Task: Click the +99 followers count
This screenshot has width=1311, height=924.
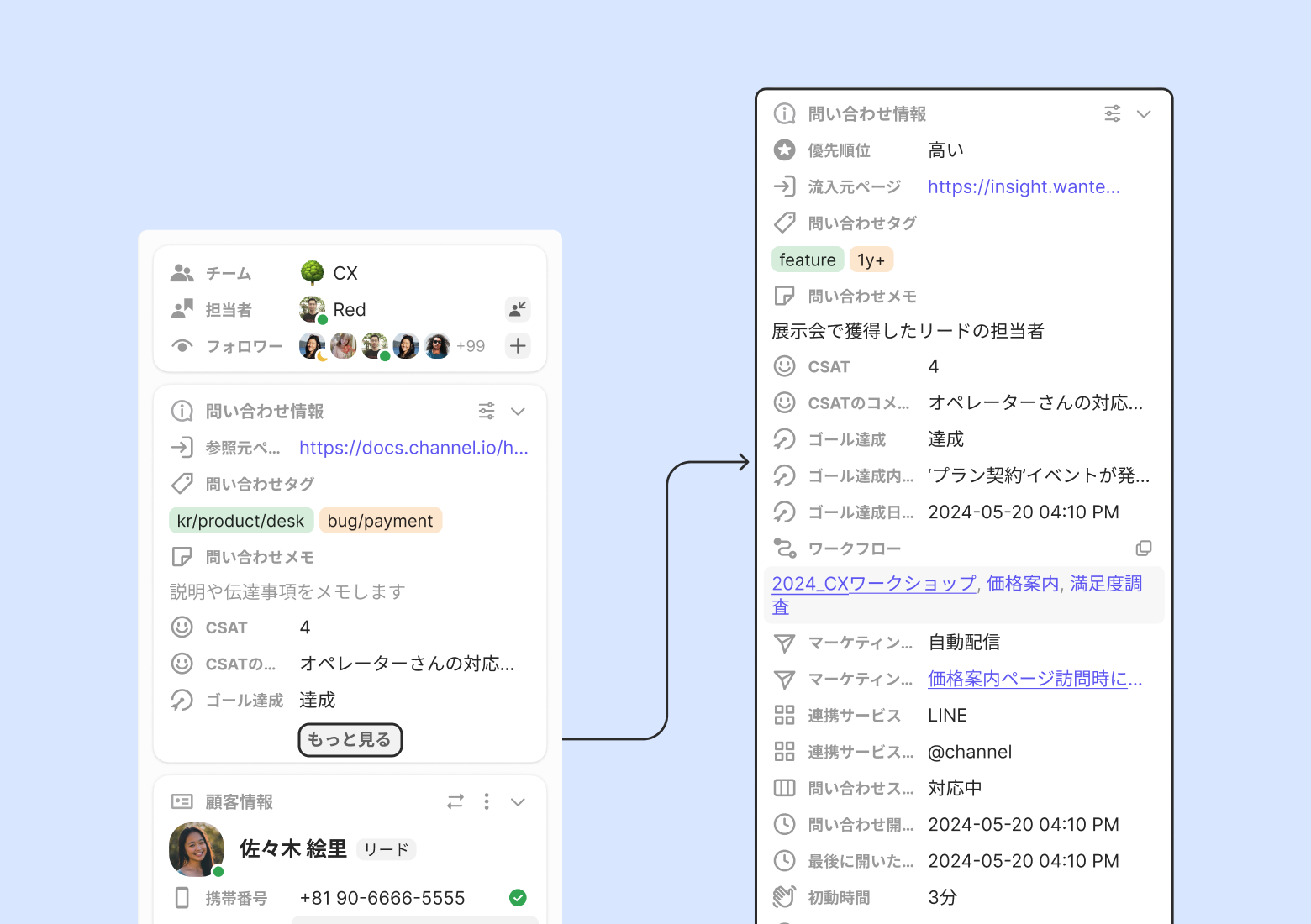Action: point(471,346)
